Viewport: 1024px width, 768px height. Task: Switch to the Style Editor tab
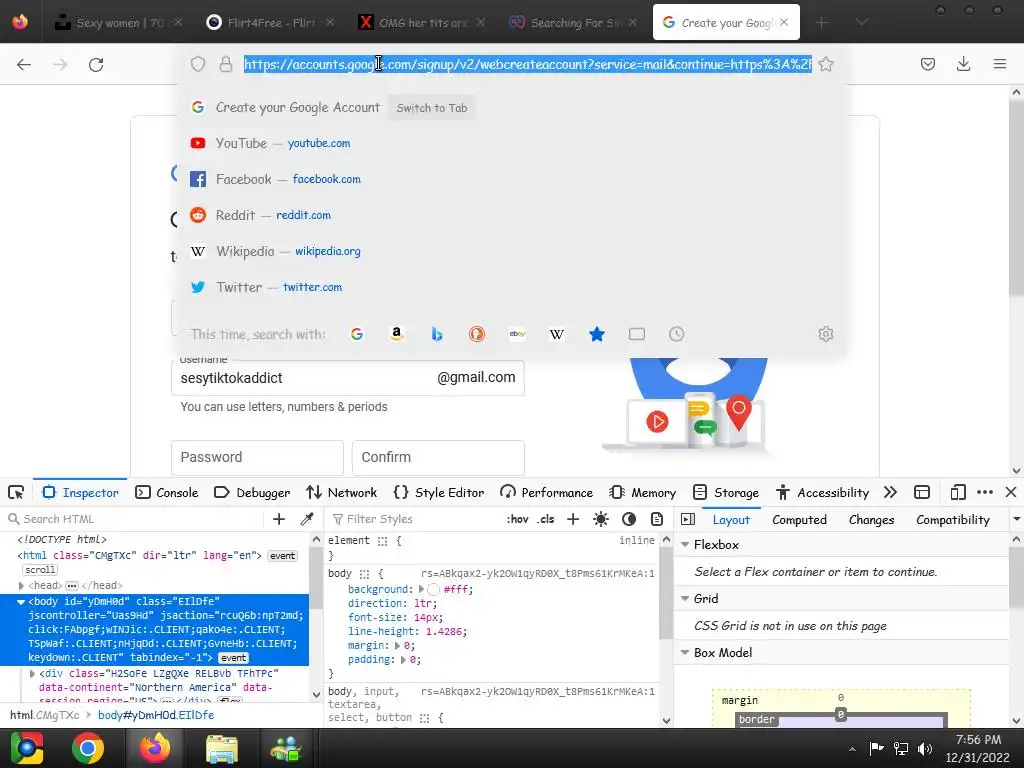tap(439, 492)
